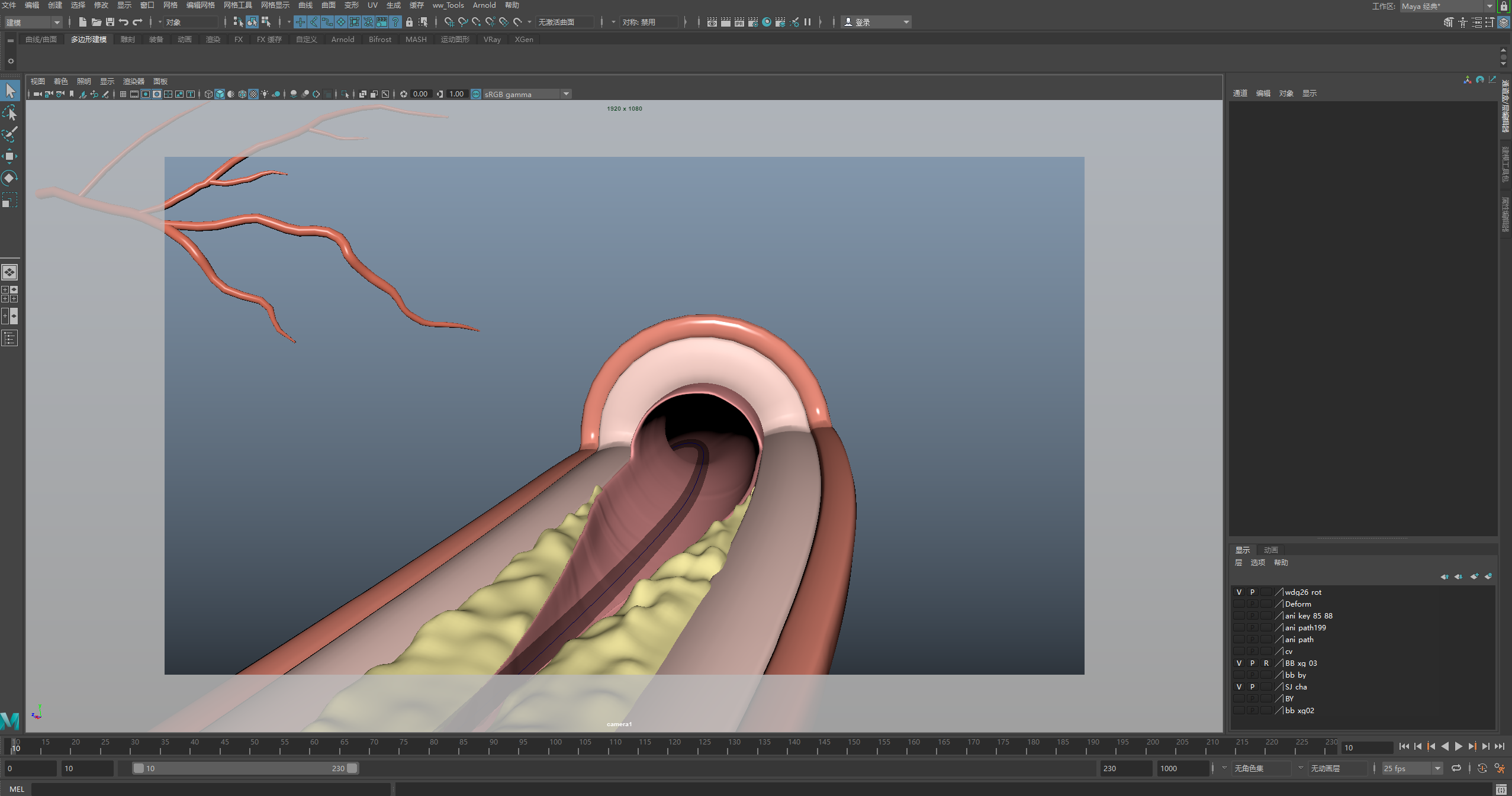Switch to the 雕刻 shelf tab
Screen dimensions: 1512x796
click(127, 39)
